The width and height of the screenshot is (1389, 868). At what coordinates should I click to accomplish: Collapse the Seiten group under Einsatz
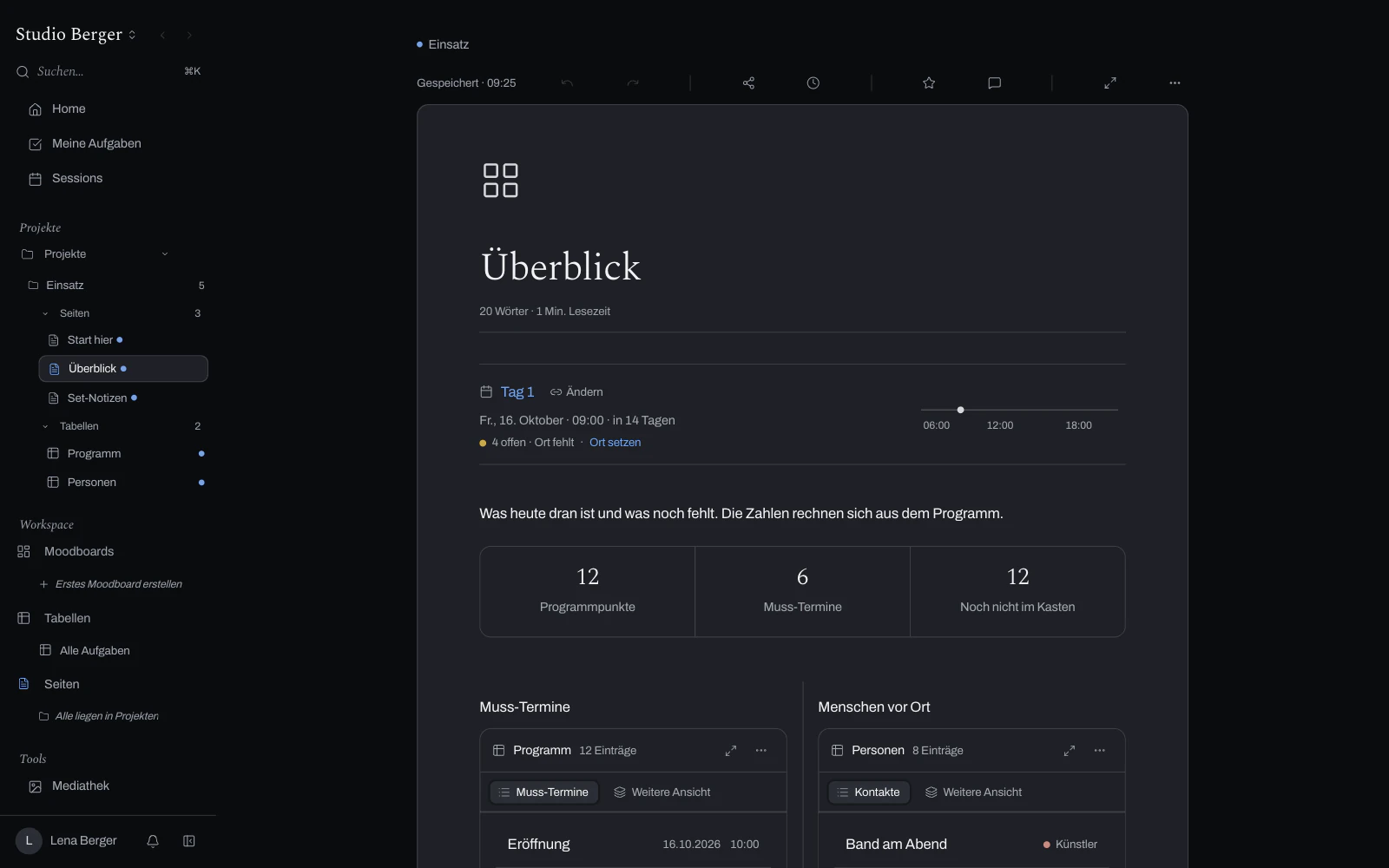tap(45, 313)
